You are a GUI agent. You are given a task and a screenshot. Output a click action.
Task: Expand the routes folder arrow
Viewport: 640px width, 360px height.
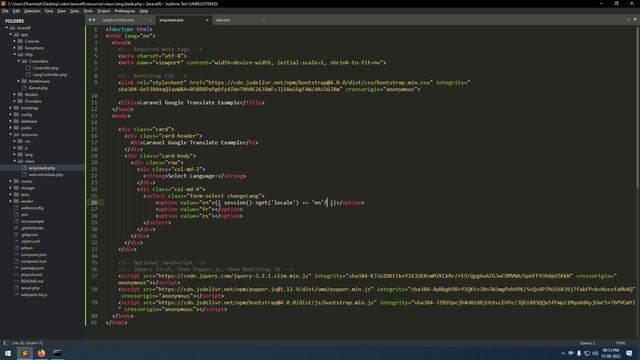click(x=11, y=181)
